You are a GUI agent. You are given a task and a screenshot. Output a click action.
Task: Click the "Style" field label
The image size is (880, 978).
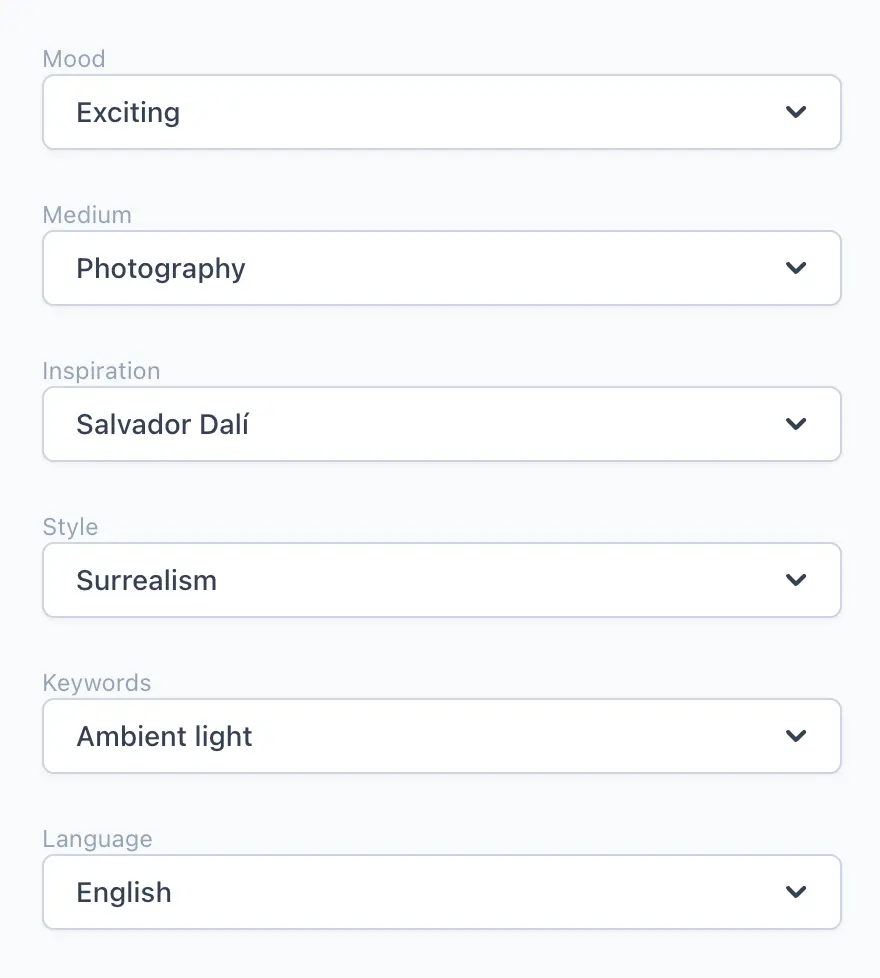coord(70,527)
